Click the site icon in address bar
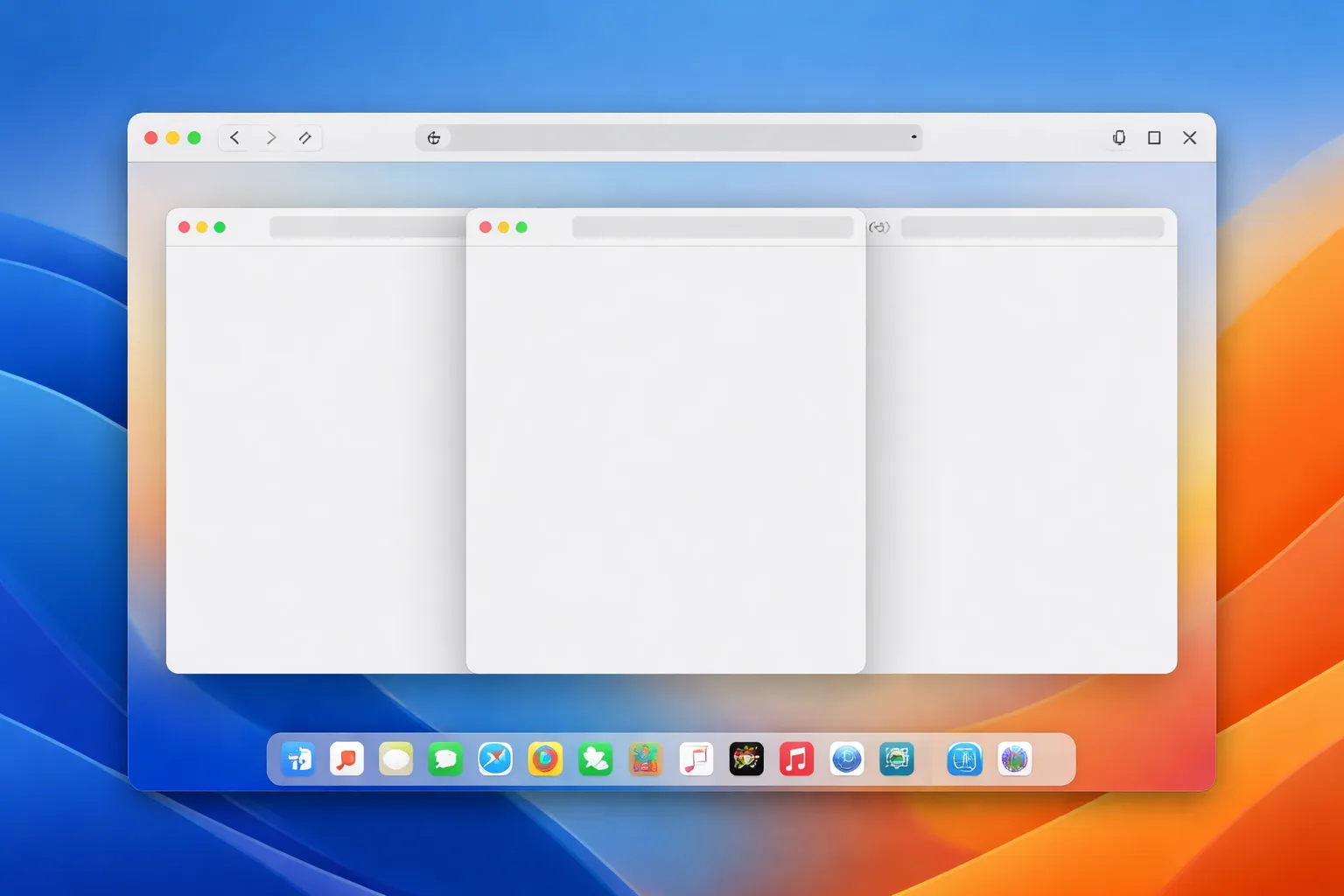The height and width of the screenshot is (896, 1344). 434,137
